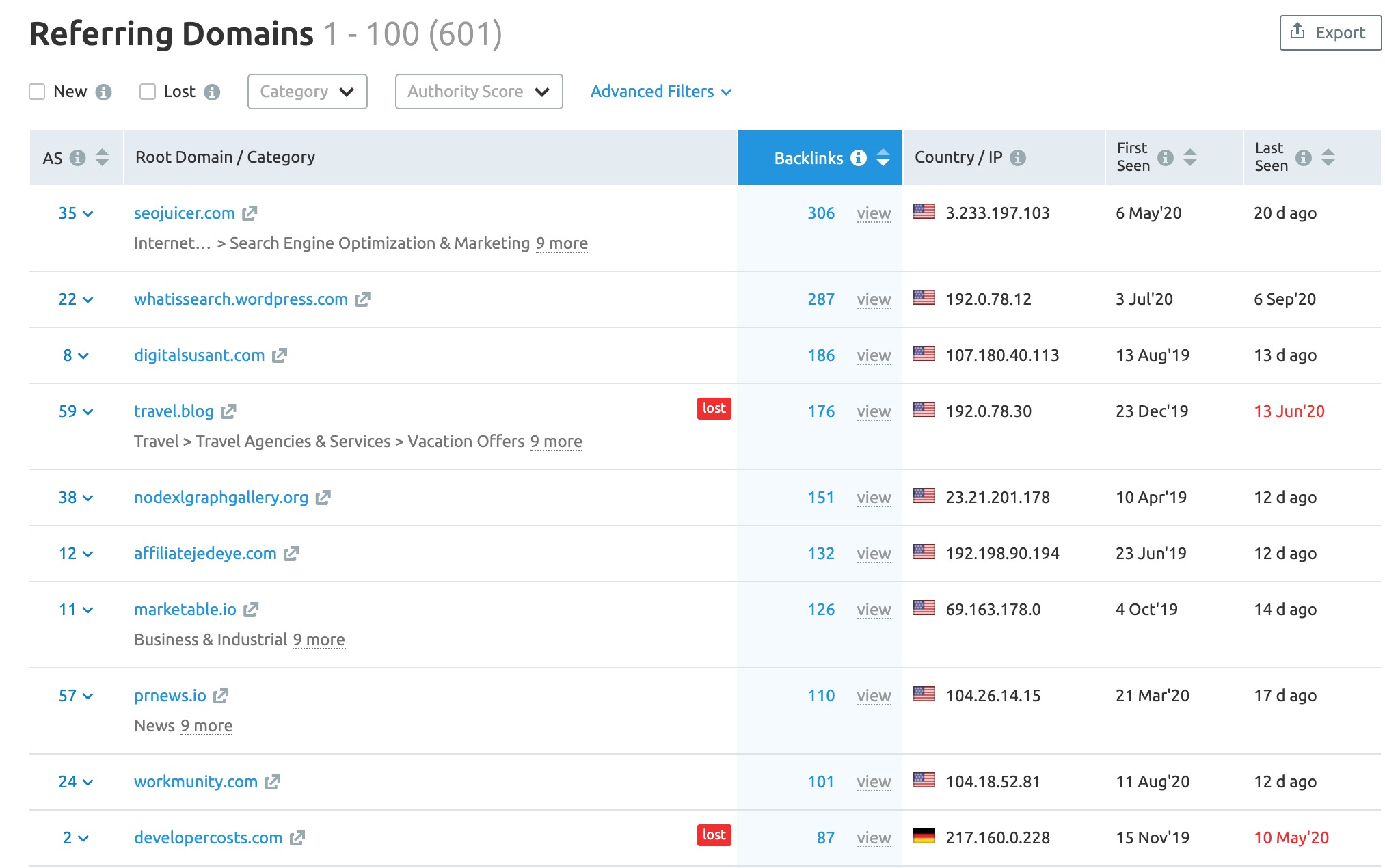Open whatissearch.wordpress.com external link icon
1385x868 pixels.
pos(362,299)
